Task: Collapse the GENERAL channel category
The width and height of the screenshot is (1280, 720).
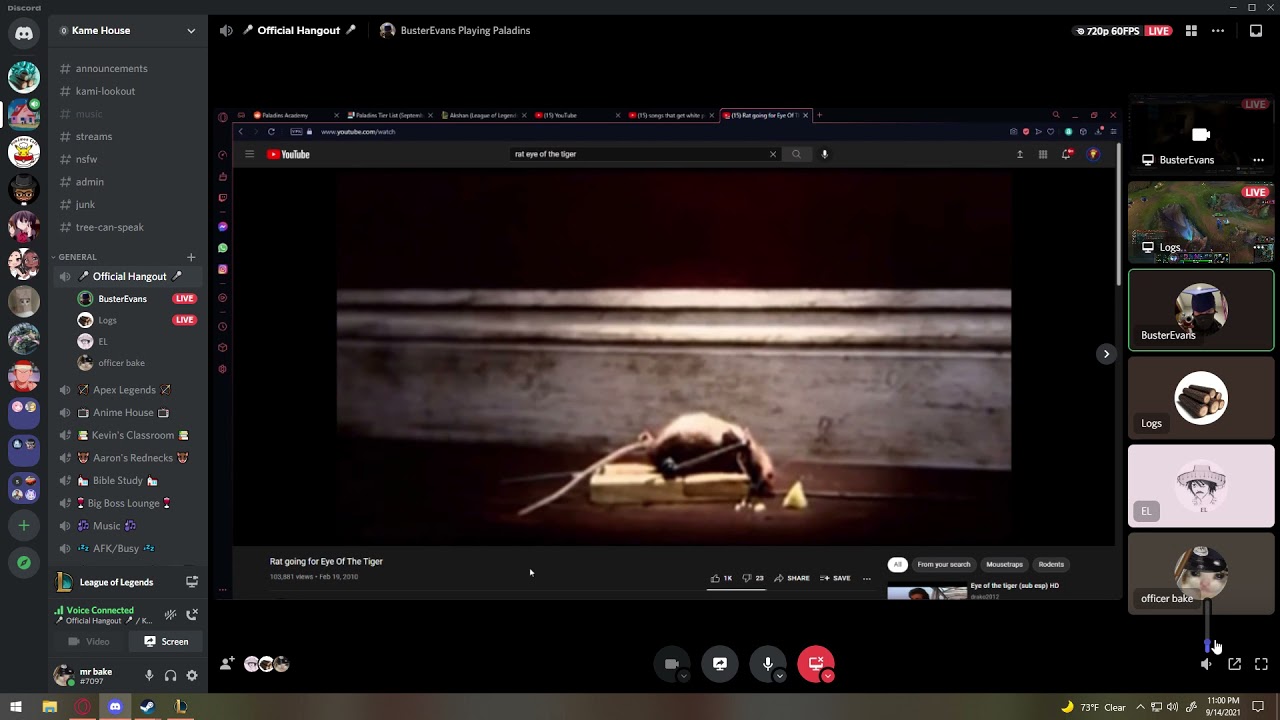Action: click(77, 257)
